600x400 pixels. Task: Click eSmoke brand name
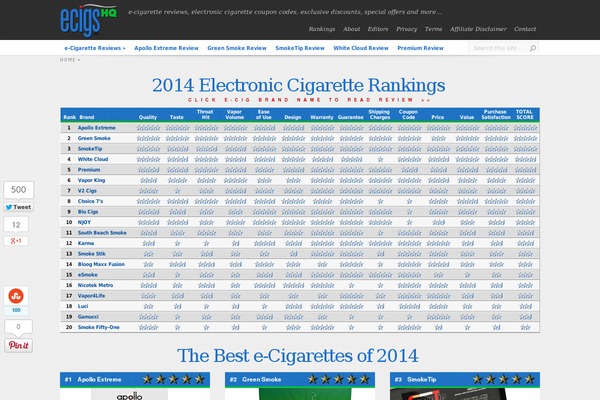tap(88, 275)
